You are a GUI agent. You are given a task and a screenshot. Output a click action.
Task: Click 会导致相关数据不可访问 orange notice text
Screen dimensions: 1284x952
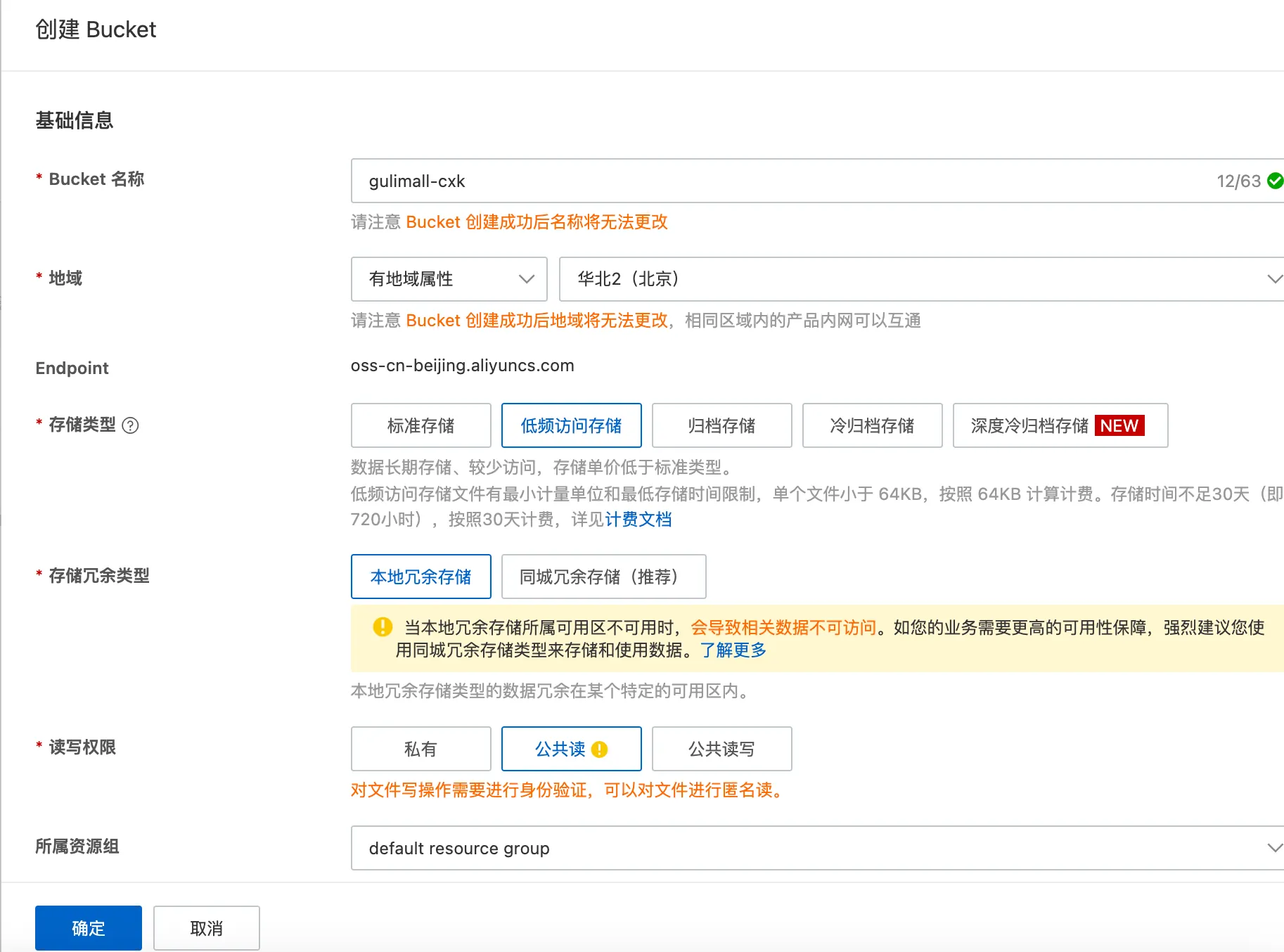[783, 627]
